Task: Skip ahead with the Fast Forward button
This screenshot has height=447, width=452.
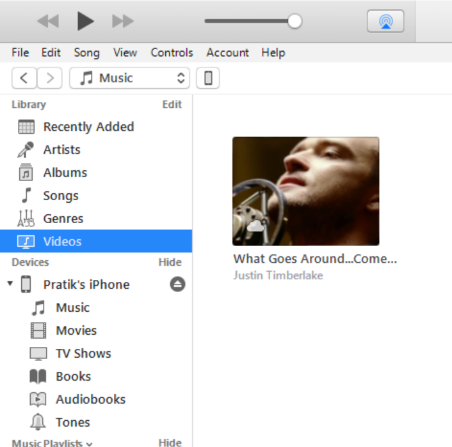Action: 123,21
